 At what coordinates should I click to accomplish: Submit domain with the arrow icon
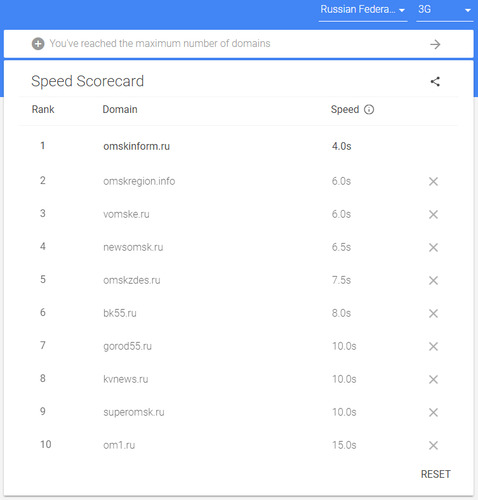coord(435,44)
